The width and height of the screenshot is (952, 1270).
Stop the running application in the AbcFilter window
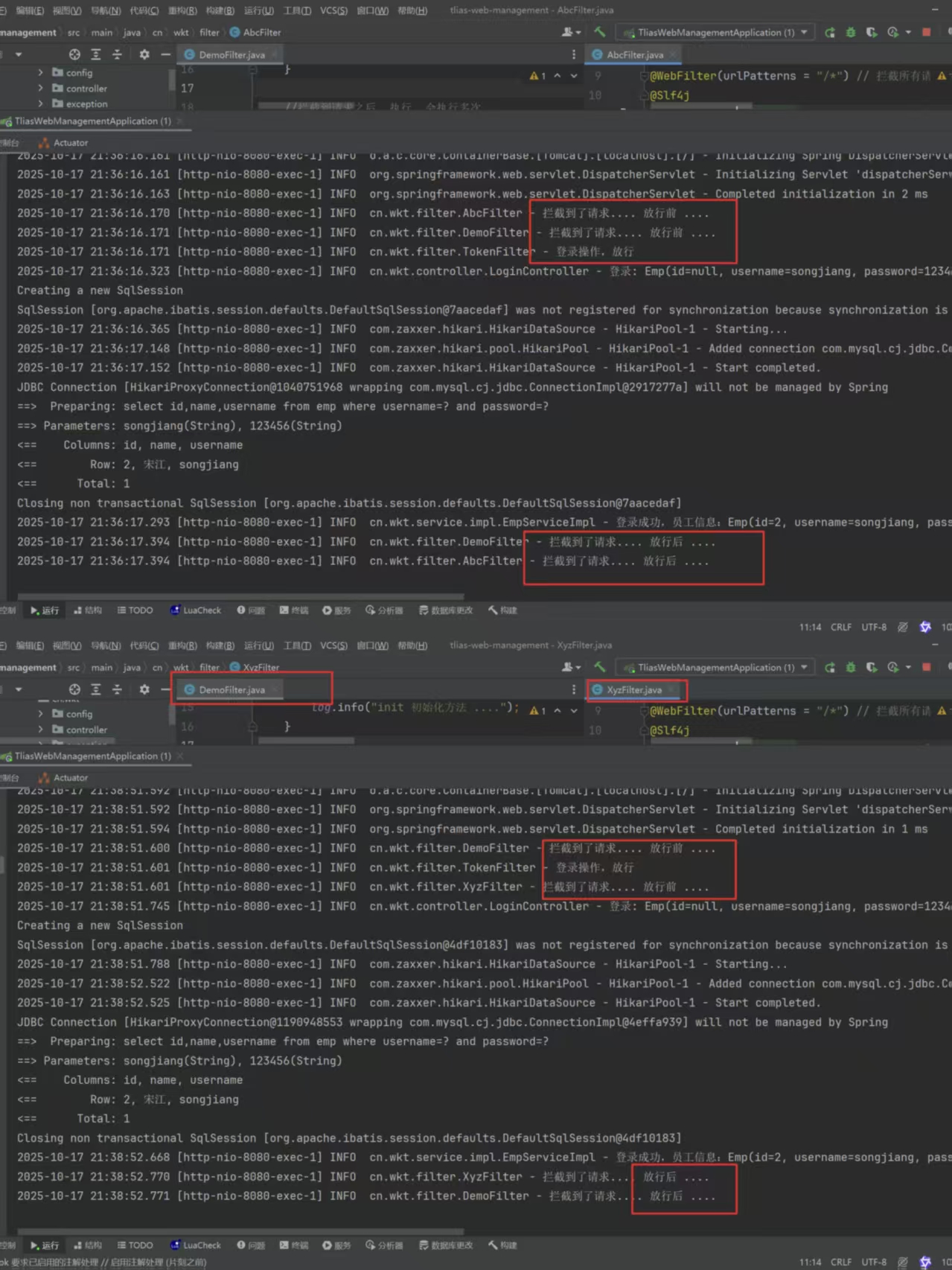coord(926,32)
